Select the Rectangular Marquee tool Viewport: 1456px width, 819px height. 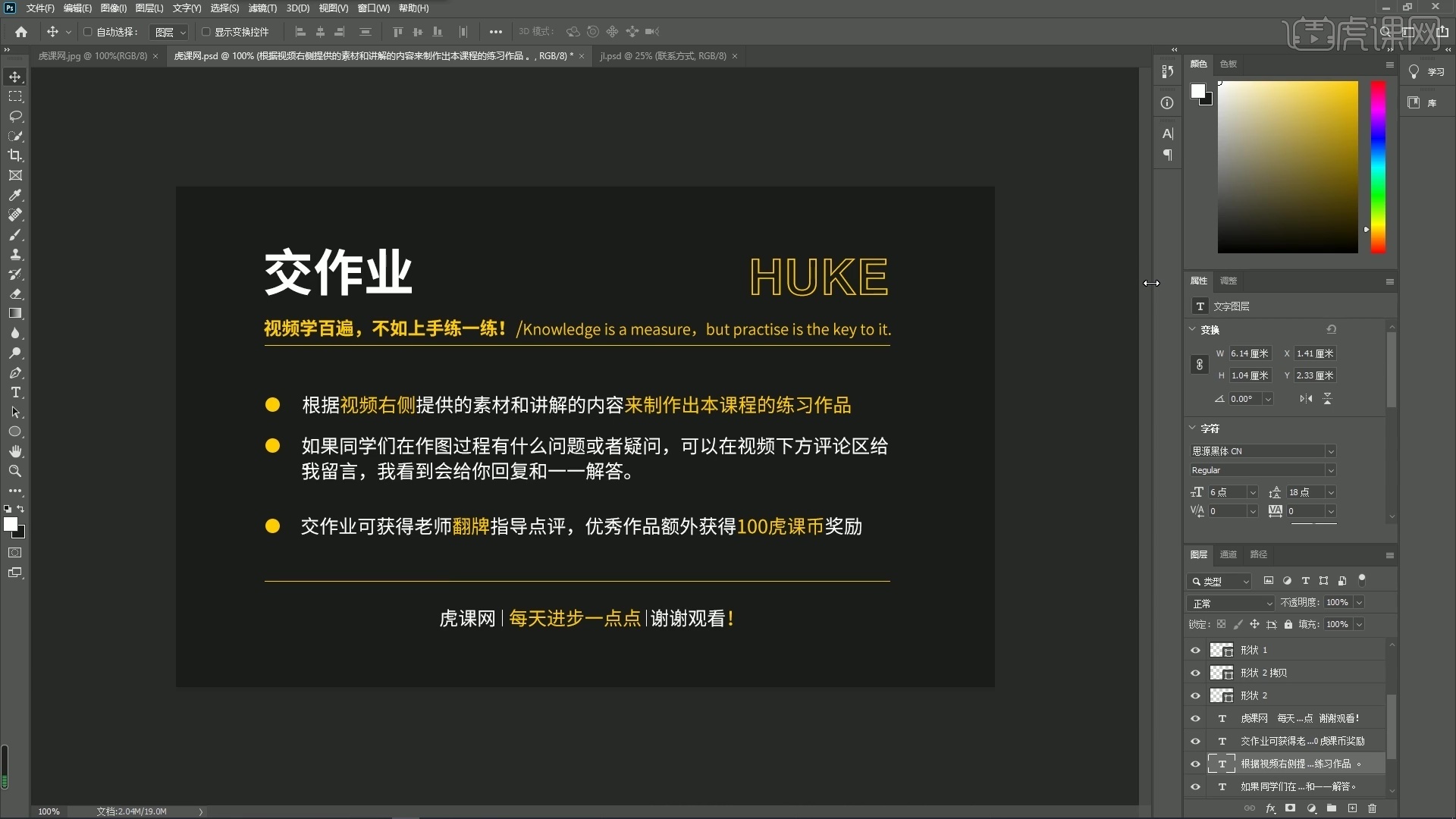pyautogui.click(x=15, y=96)
